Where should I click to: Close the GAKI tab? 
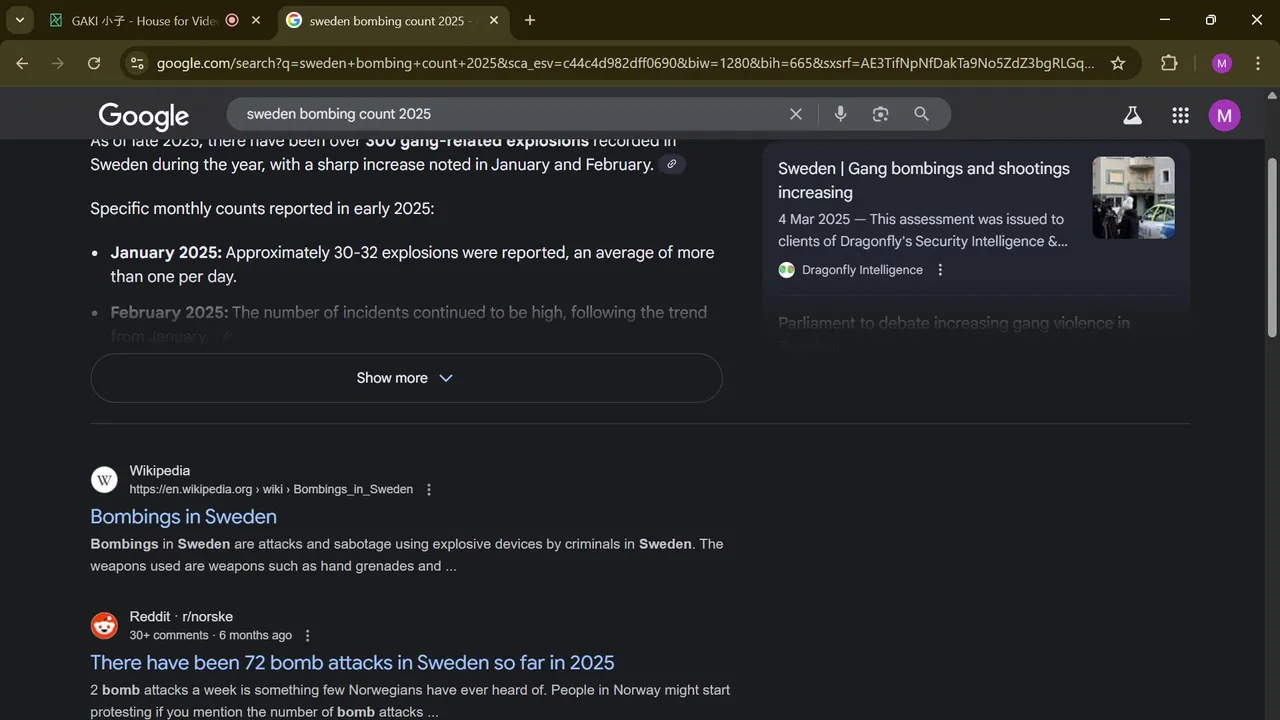tap(256, 20)
